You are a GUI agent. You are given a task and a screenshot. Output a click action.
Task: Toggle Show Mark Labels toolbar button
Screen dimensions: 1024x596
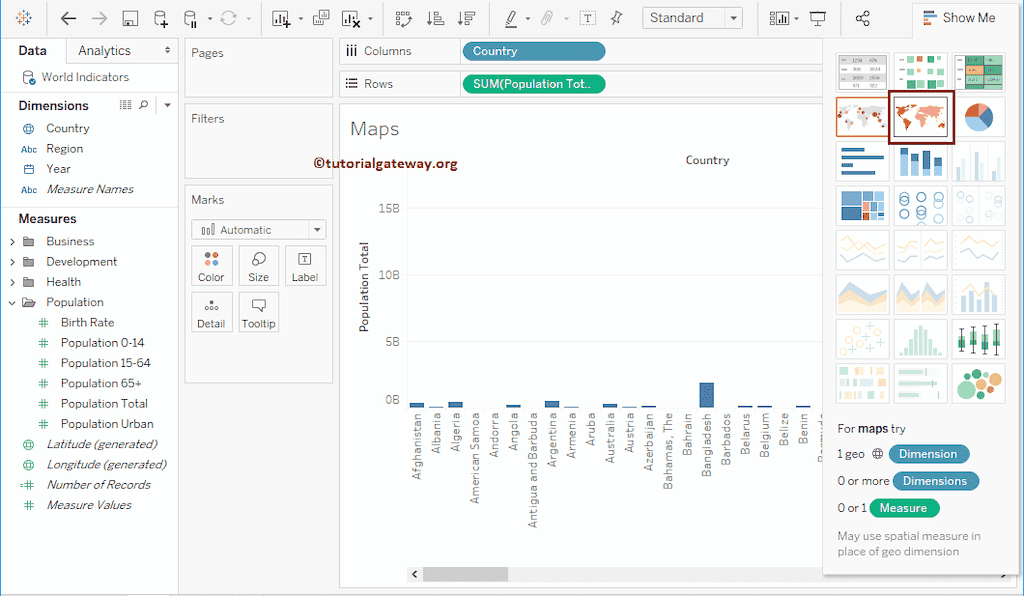(x=588, y=18)
